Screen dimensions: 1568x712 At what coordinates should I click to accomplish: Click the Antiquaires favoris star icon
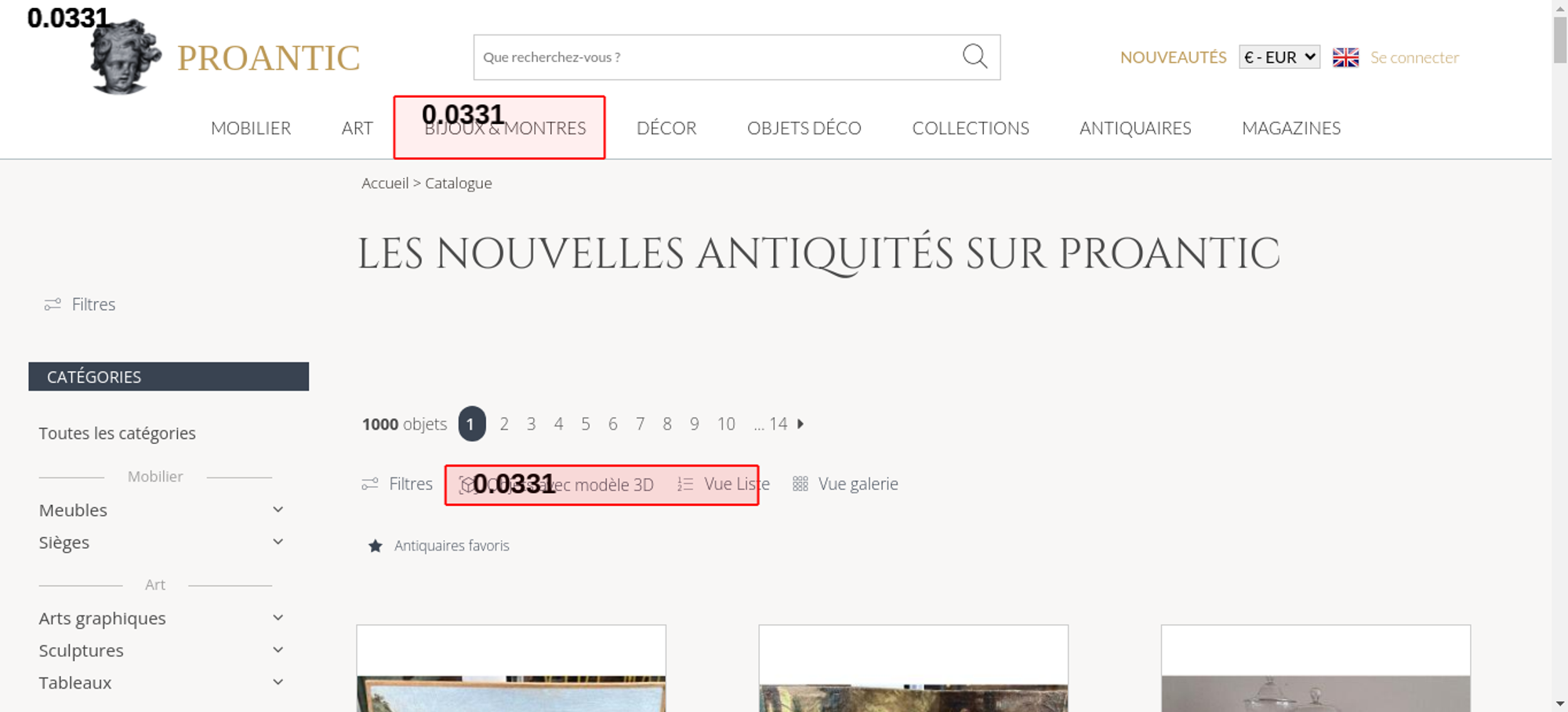coord(376,546)
